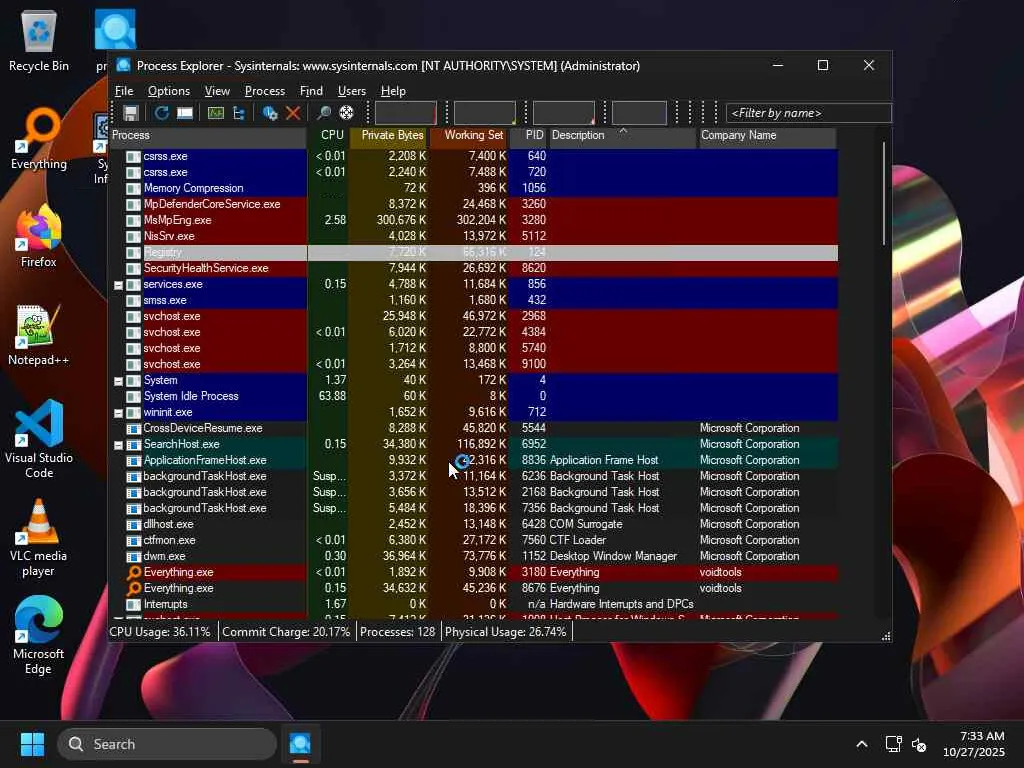Open the Find menu
This screenshot has width=1024, height=768.
[311, 91]
